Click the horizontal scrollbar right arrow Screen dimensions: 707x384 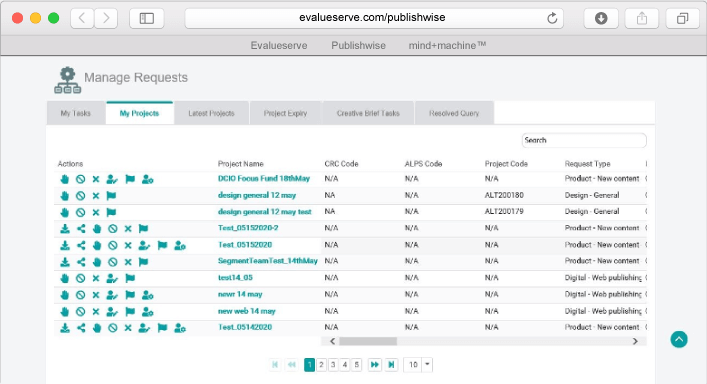(635, 341)
